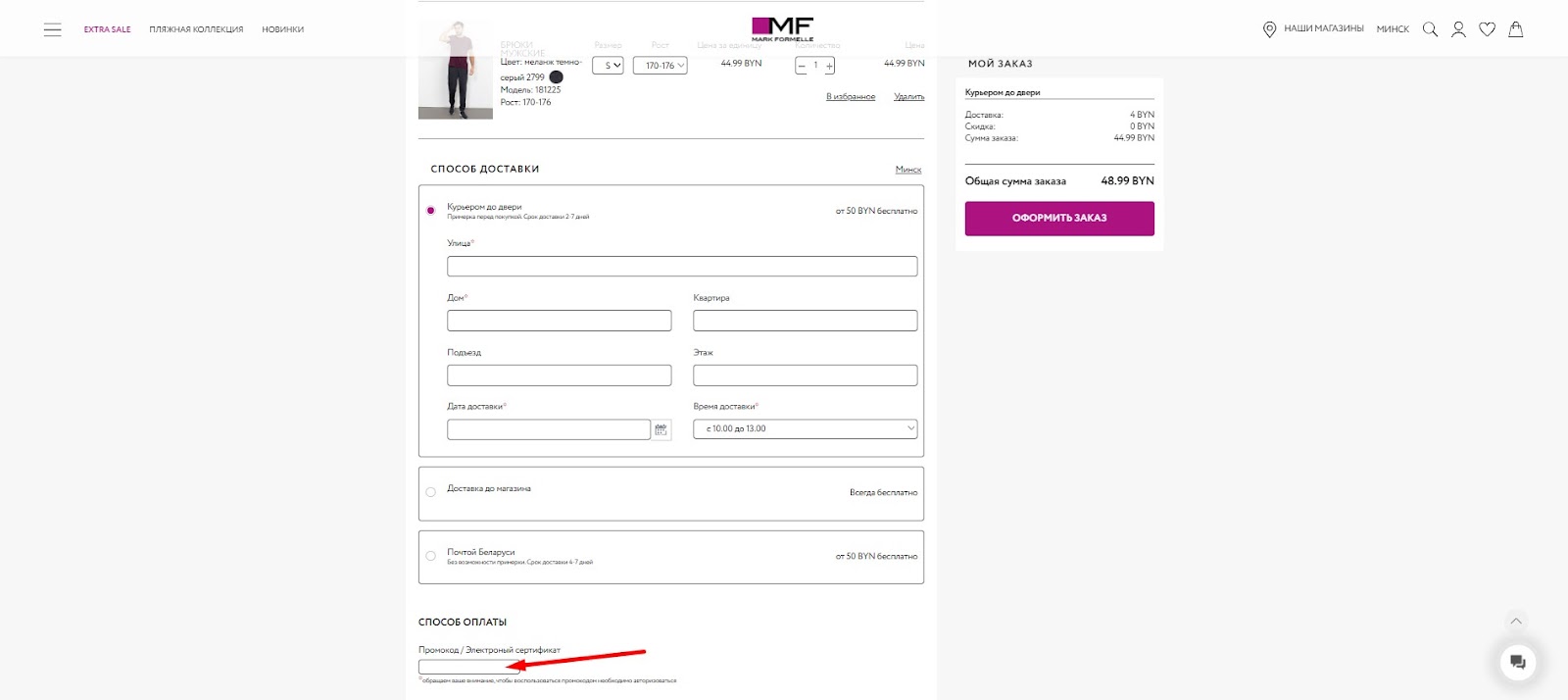Click the Квартира input field
The image size is (1568, 700).
tap(806, 321)
